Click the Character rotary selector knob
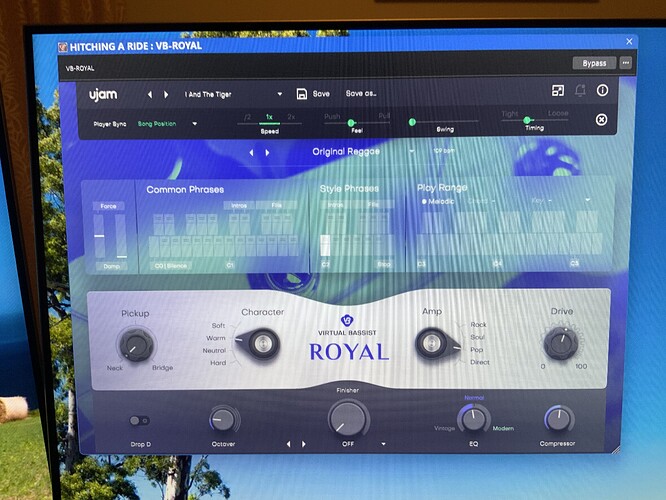 coord(259,344)
